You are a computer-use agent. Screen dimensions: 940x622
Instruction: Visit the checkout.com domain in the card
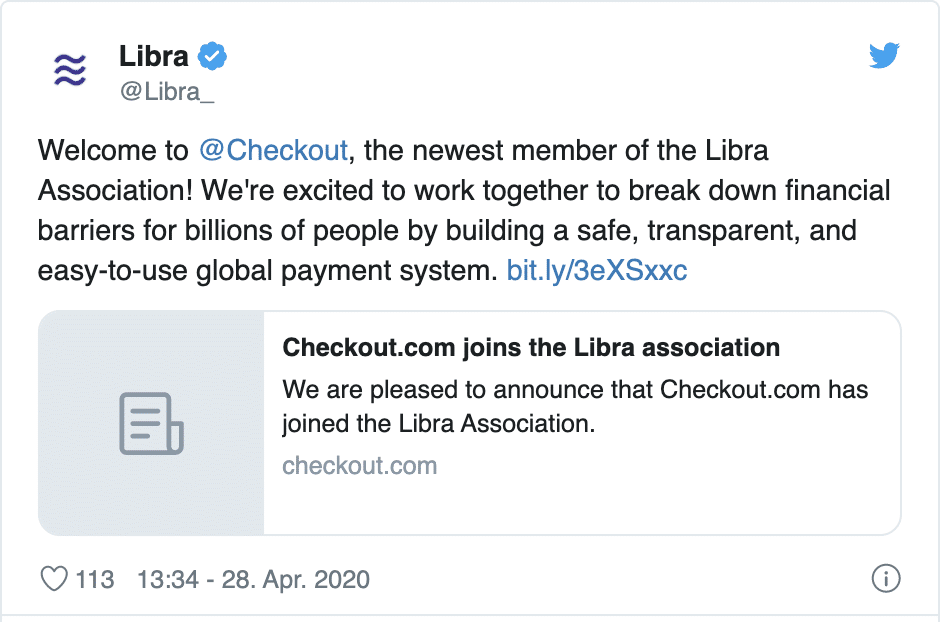point(360,466)
